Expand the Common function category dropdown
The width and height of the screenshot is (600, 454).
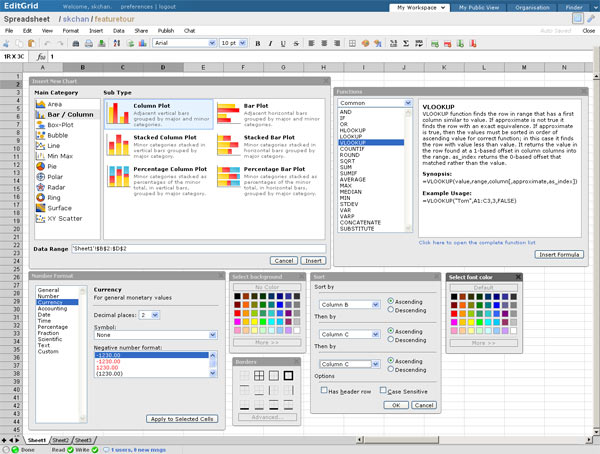click(x=375, y=103)
